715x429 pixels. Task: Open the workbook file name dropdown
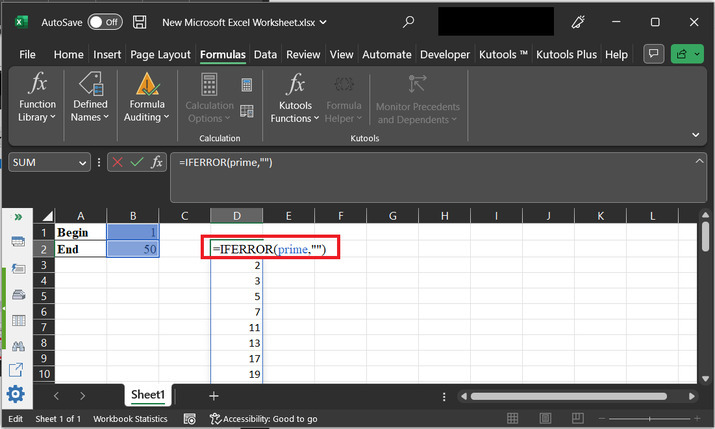click(x=323, y=22)
